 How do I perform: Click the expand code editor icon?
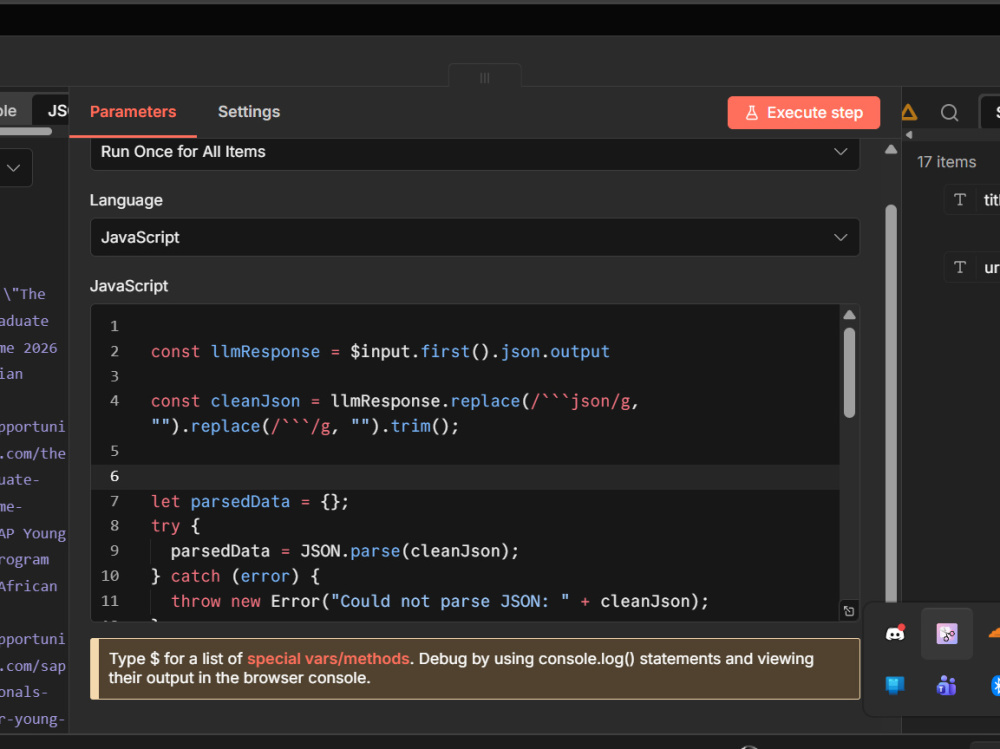(x=849, y=611)
